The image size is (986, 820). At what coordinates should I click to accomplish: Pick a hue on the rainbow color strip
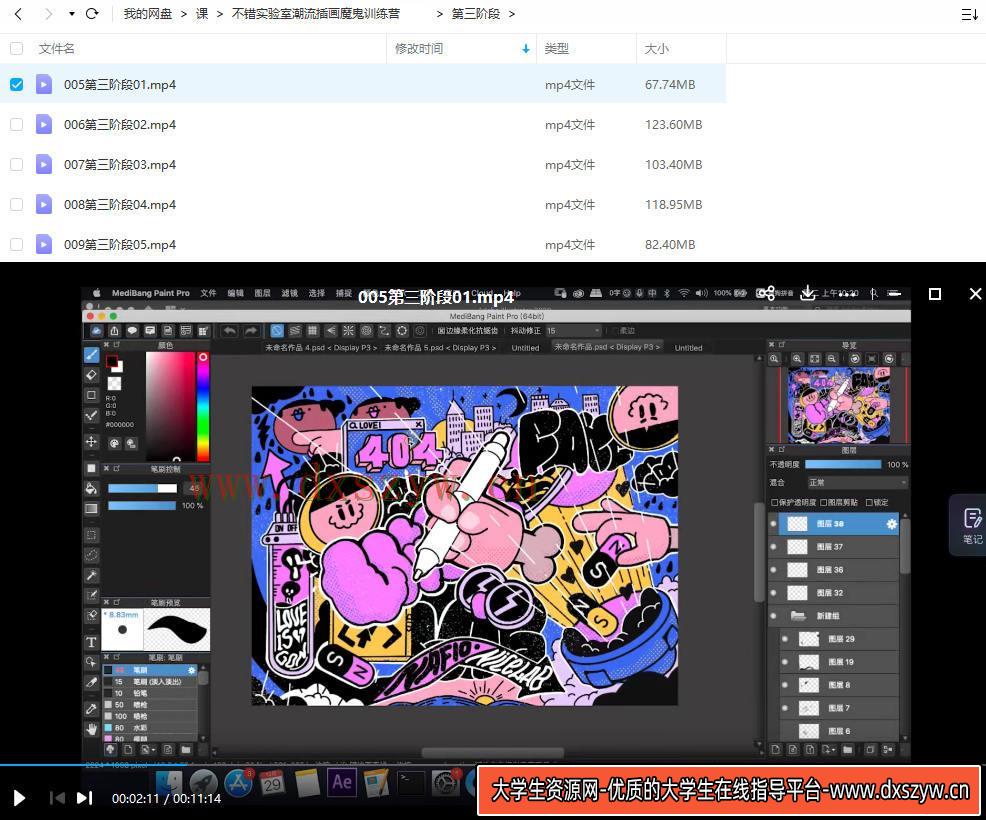tap(202, 407)
